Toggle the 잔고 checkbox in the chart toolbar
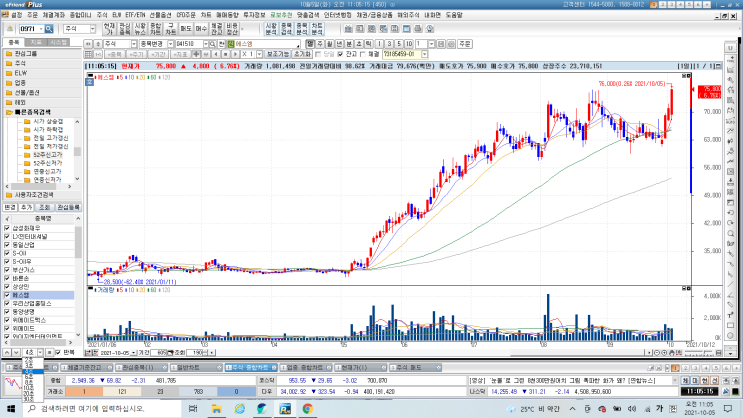 click(340, 55)
